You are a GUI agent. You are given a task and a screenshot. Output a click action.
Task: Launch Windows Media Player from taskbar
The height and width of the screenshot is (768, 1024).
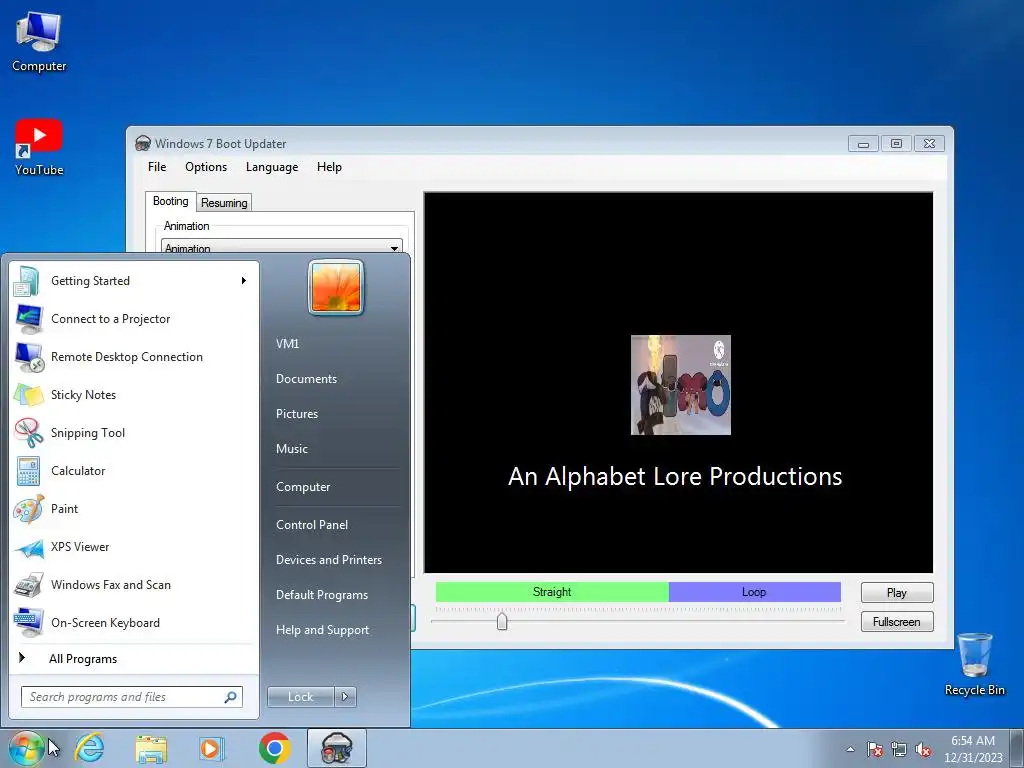click(x=212, y=748)
